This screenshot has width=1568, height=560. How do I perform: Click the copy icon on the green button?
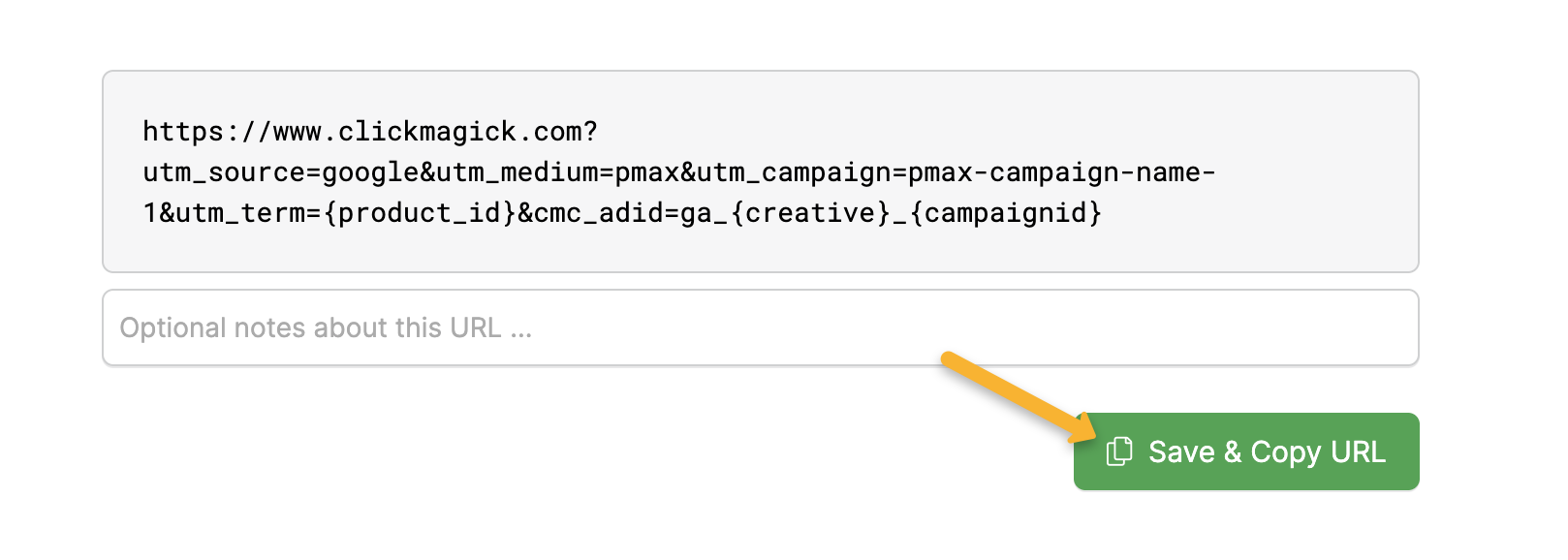(1119, 451)
